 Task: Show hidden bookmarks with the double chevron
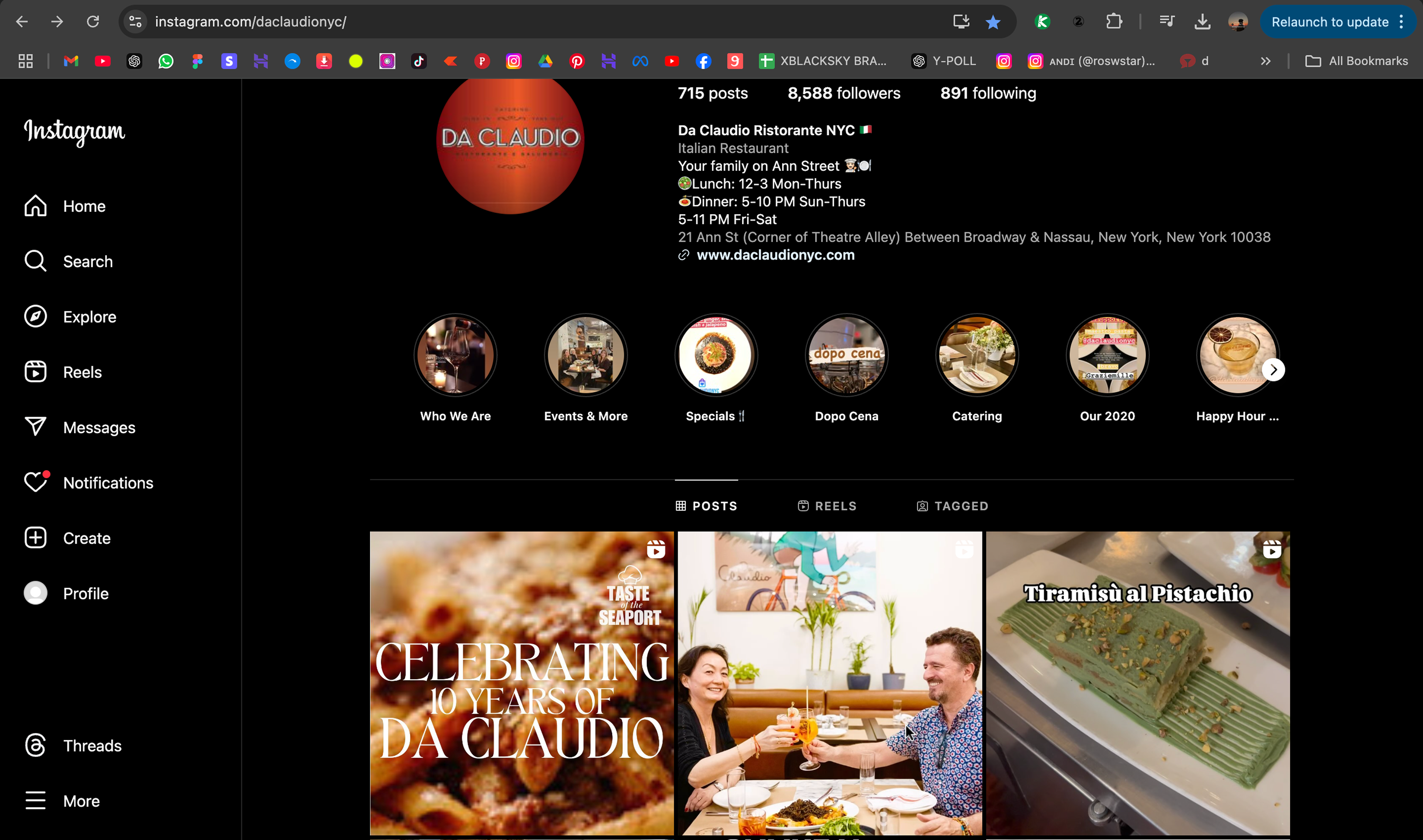point(1266,61)
